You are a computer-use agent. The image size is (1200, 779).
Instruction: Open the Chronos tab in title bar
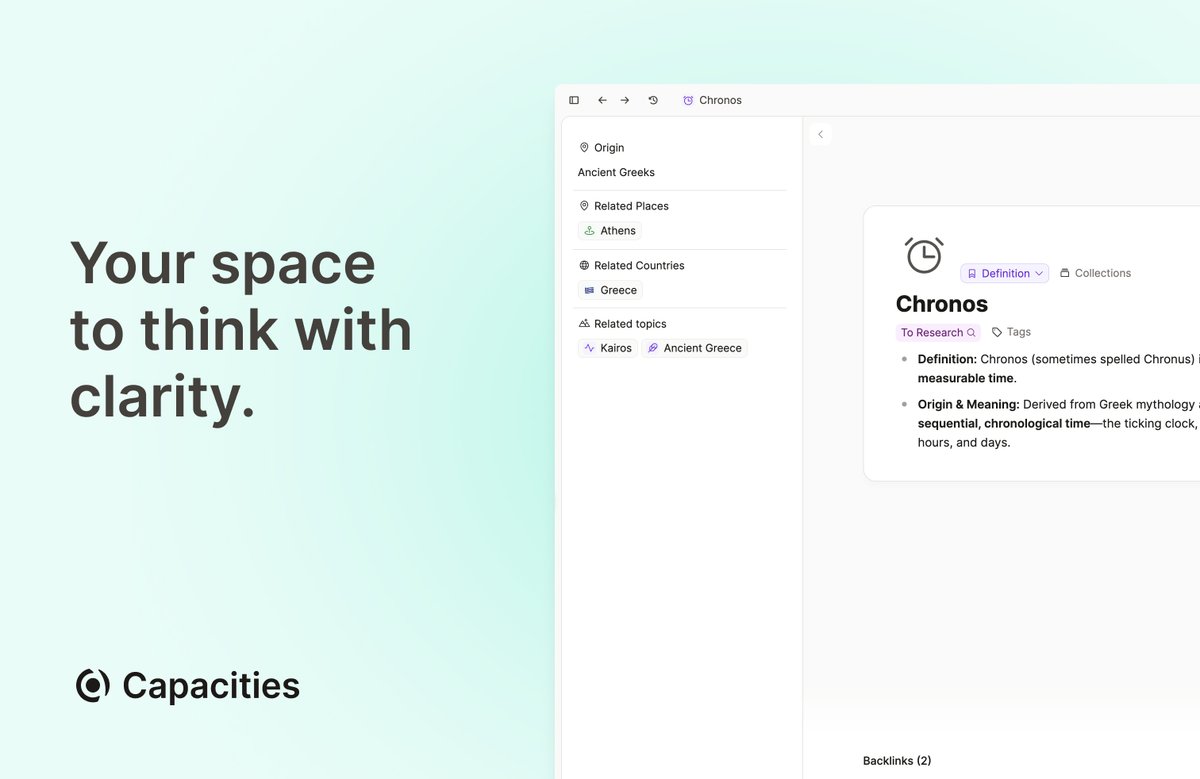coord(712,100)
